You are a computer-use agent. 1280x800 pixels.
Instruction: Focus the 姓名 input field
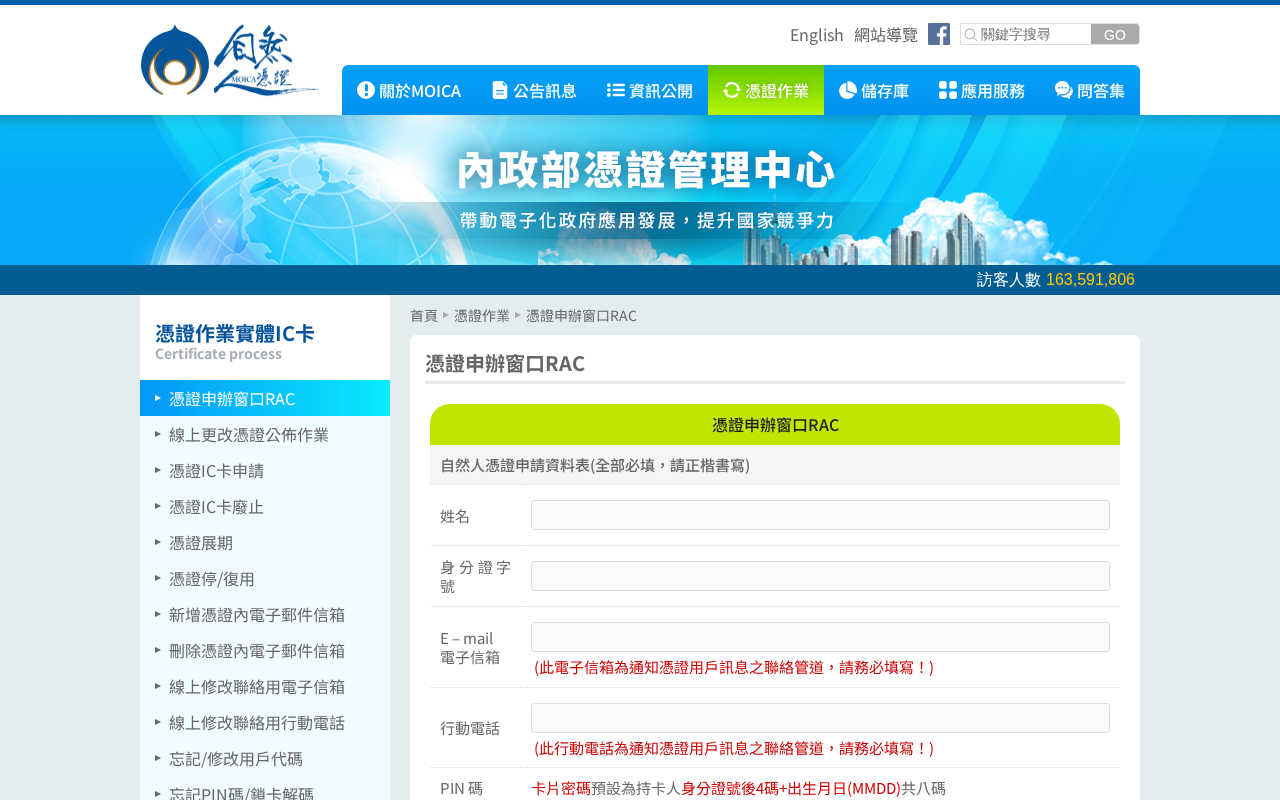(820, 515)
